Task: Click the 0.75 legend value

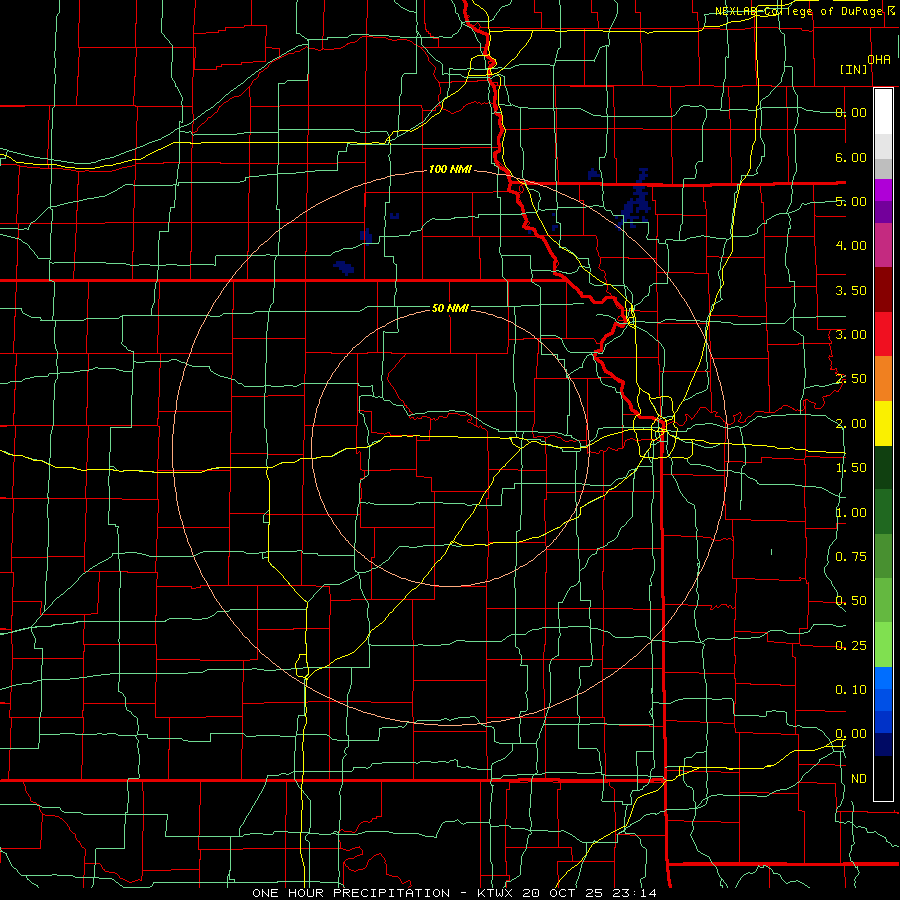Action: 851,557
